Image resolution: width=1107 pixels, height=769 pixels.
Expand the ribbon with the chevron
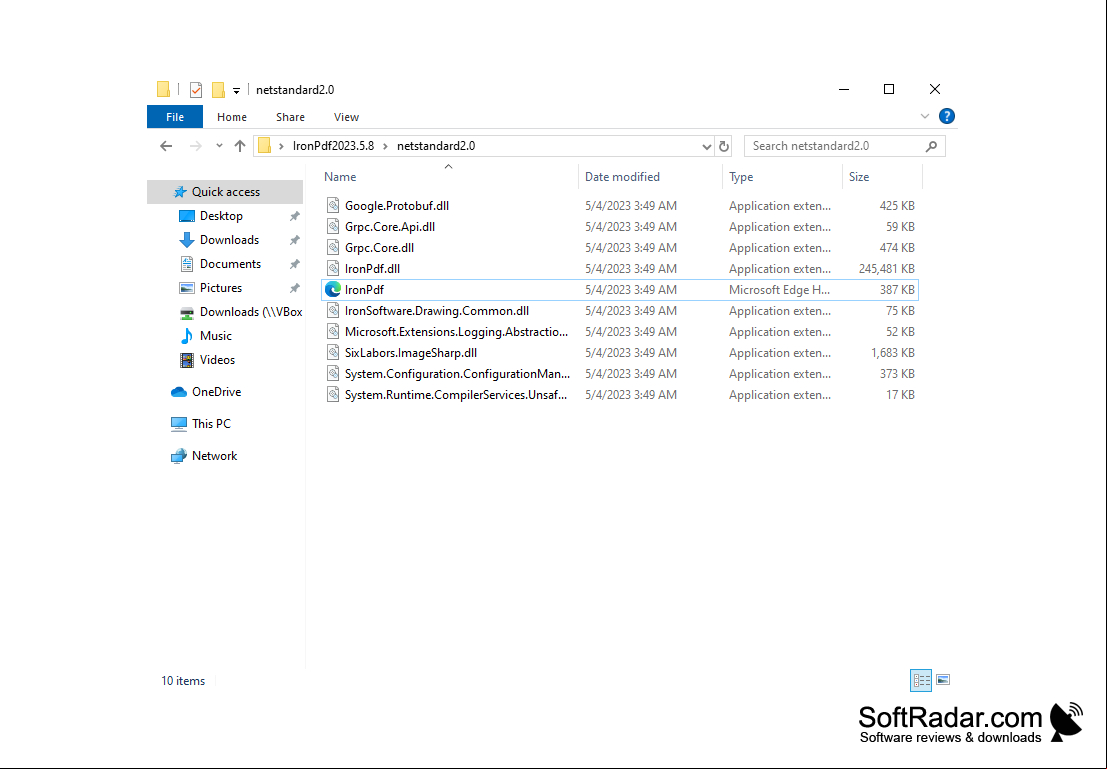click(x=925, y=117)
